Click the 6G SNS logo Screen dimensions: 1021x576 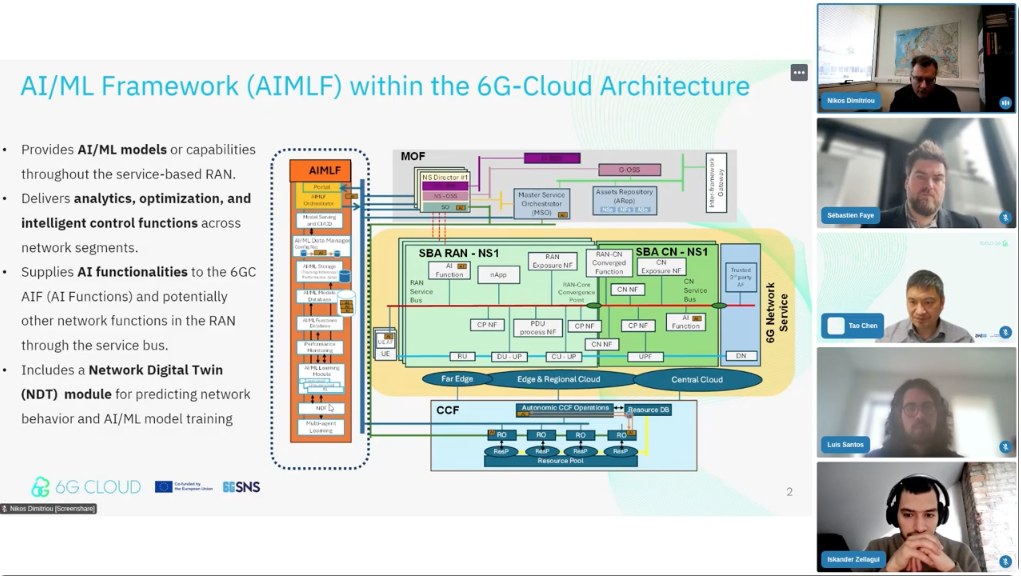click(x=241, y=487)
